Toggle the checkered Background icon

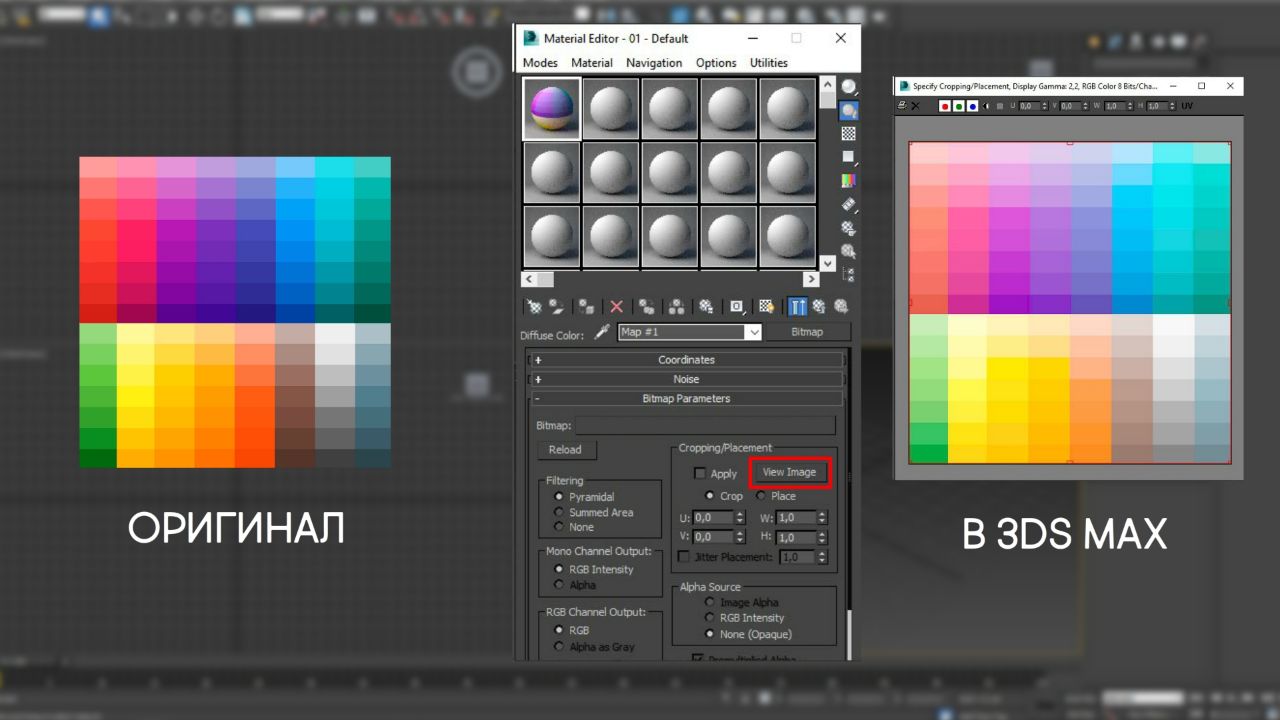tap(849, 133)
